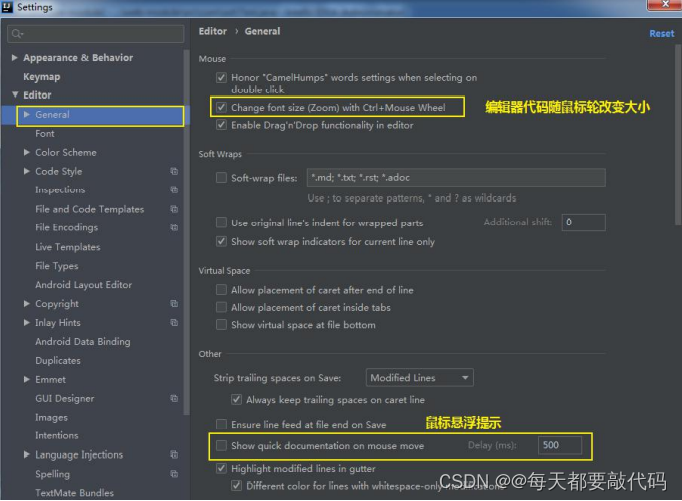Enable Ensure line feed at file end on Save
This screenshot has width=682, height=501.
point(221,424)
